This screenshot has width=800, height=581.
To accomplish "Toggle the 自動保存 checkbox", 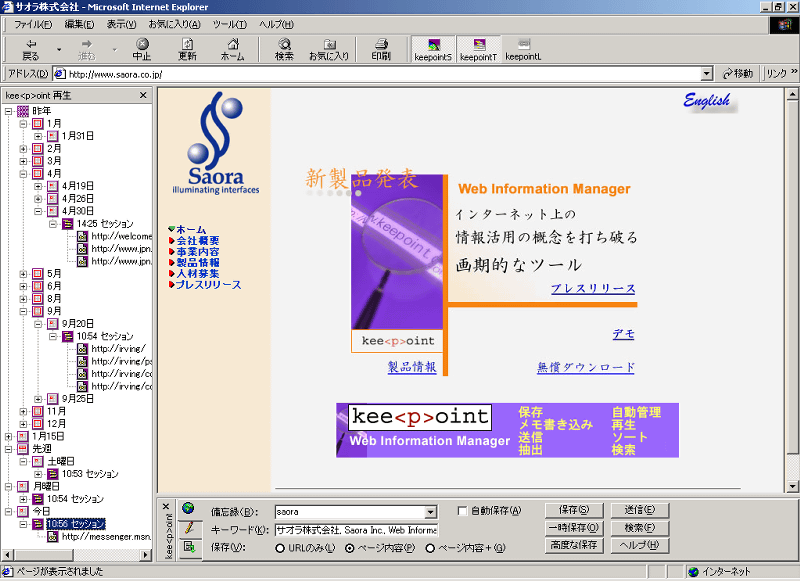I will (462, 511).
